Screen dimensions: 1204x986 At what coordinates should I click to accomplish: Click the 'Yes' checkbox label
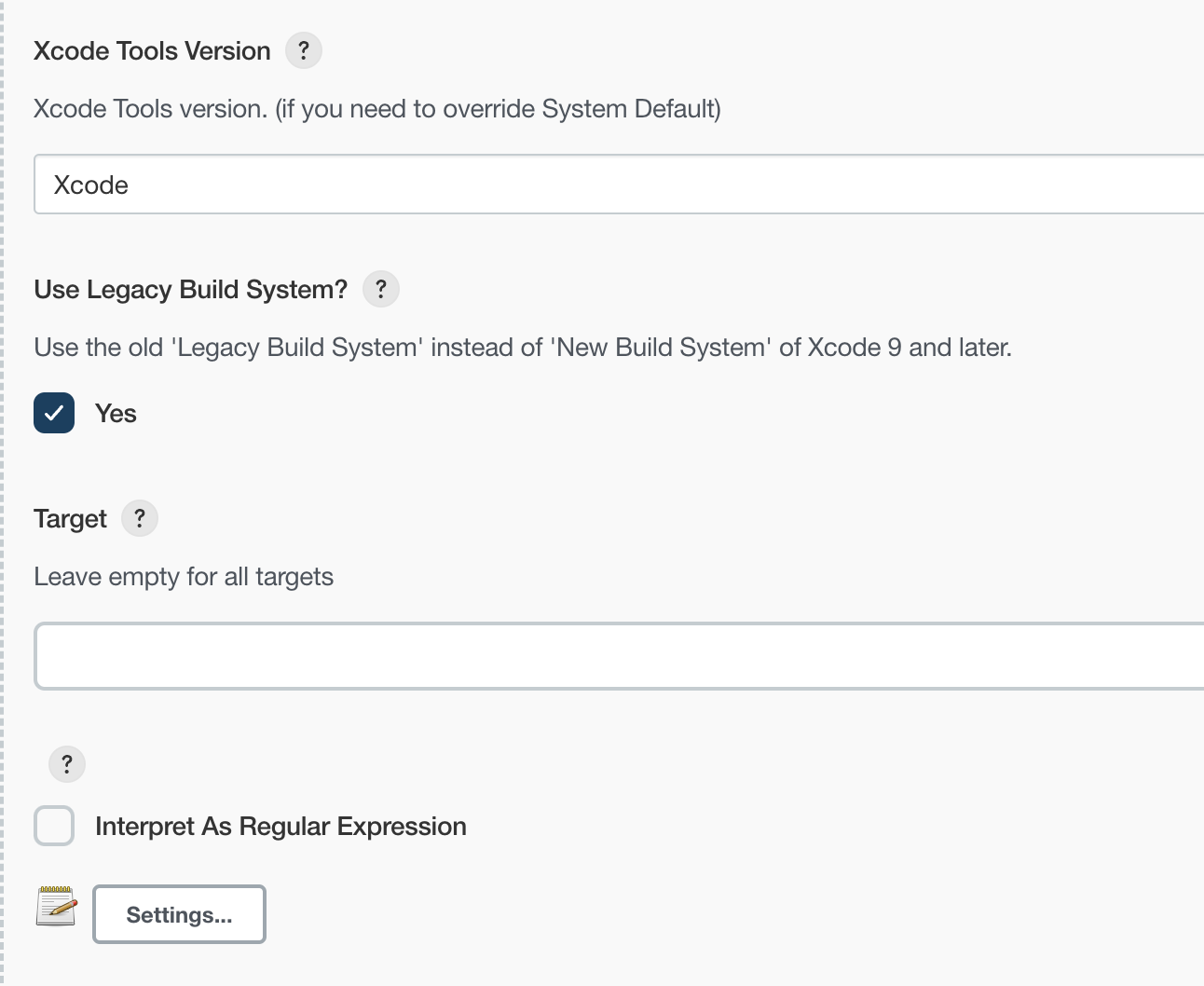click(116, 414)
